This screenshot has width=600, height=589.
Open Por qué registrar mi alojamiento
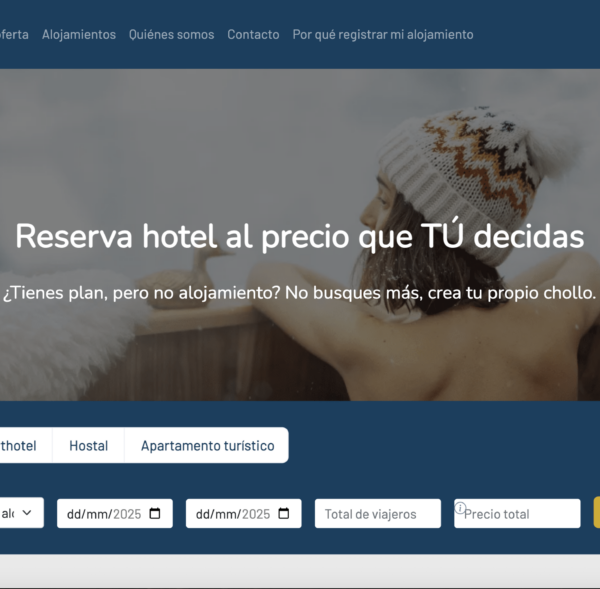pos(383,34)
